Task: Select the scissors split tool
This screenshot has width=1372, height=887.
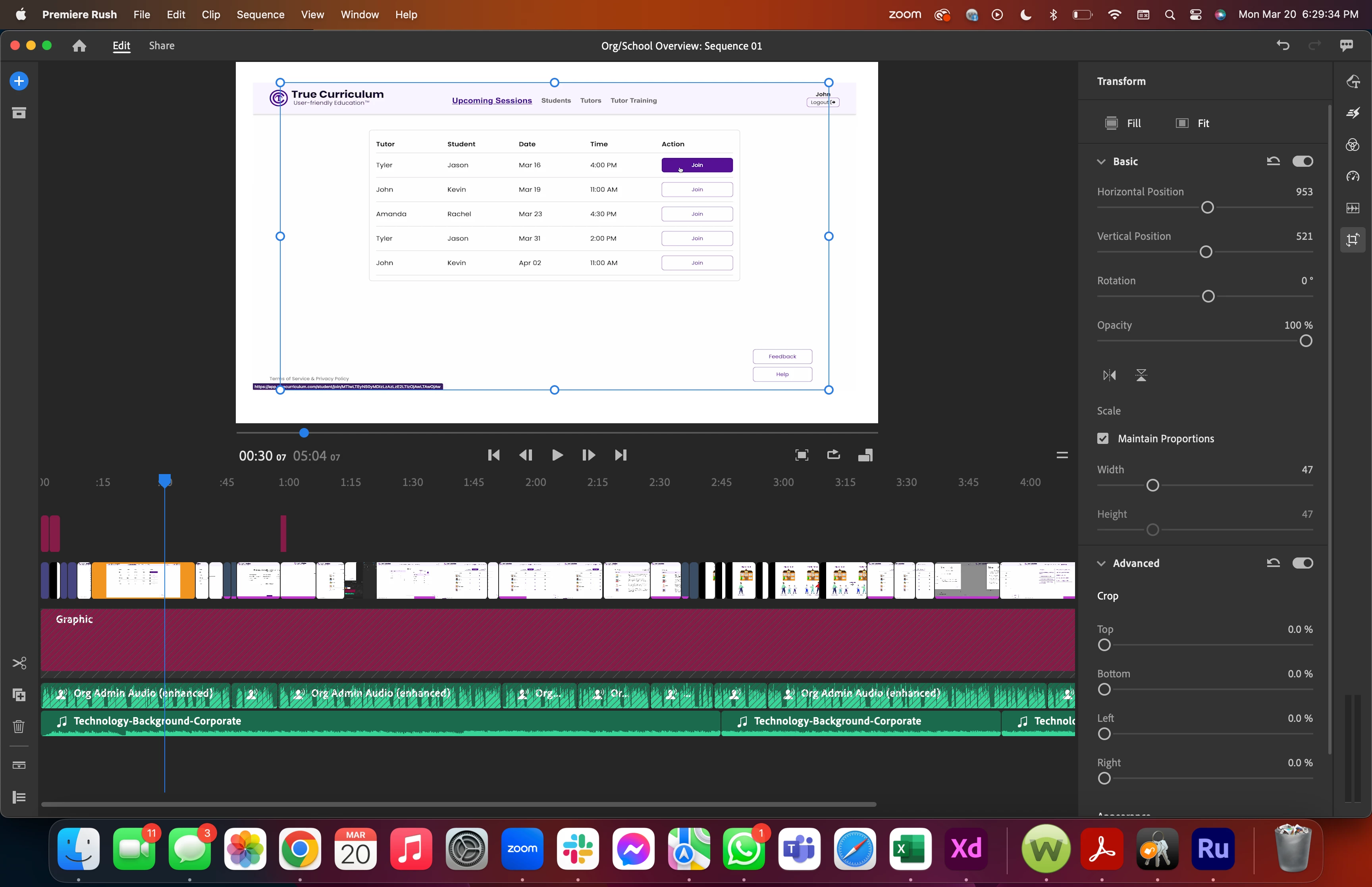Action: [19, 663]
